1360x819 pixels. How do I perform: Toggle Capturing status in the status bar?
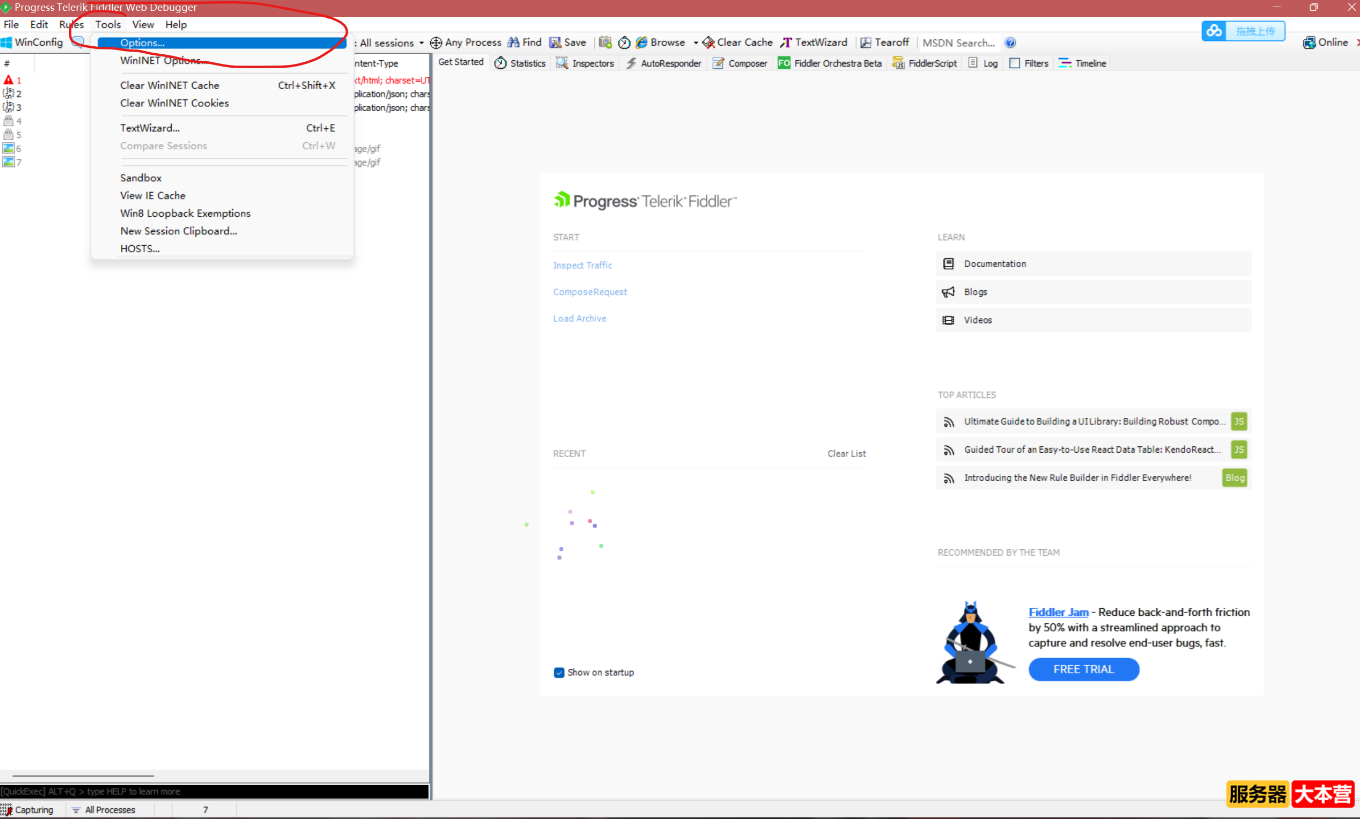(x=28, y=810)
